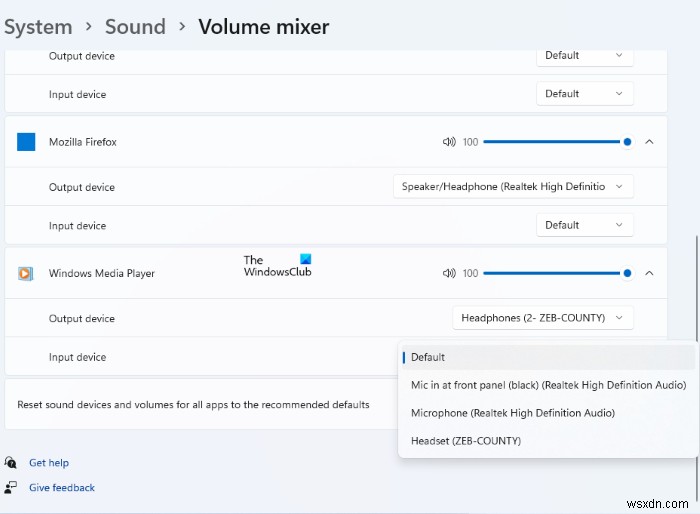
Task: Click the Mozilla Firefox volume slider
Action: [x=557, y=142]
